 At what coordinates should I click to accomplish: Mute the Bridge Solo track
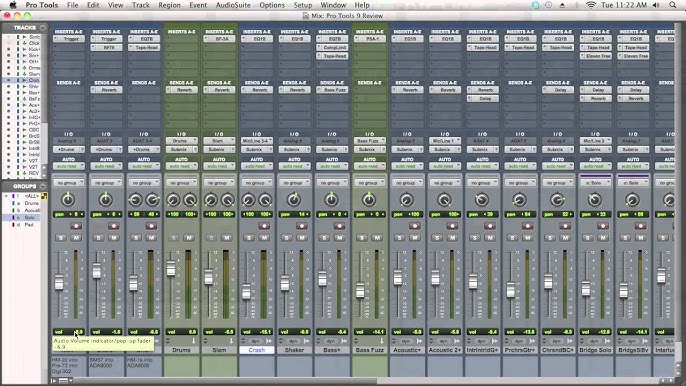603,238
